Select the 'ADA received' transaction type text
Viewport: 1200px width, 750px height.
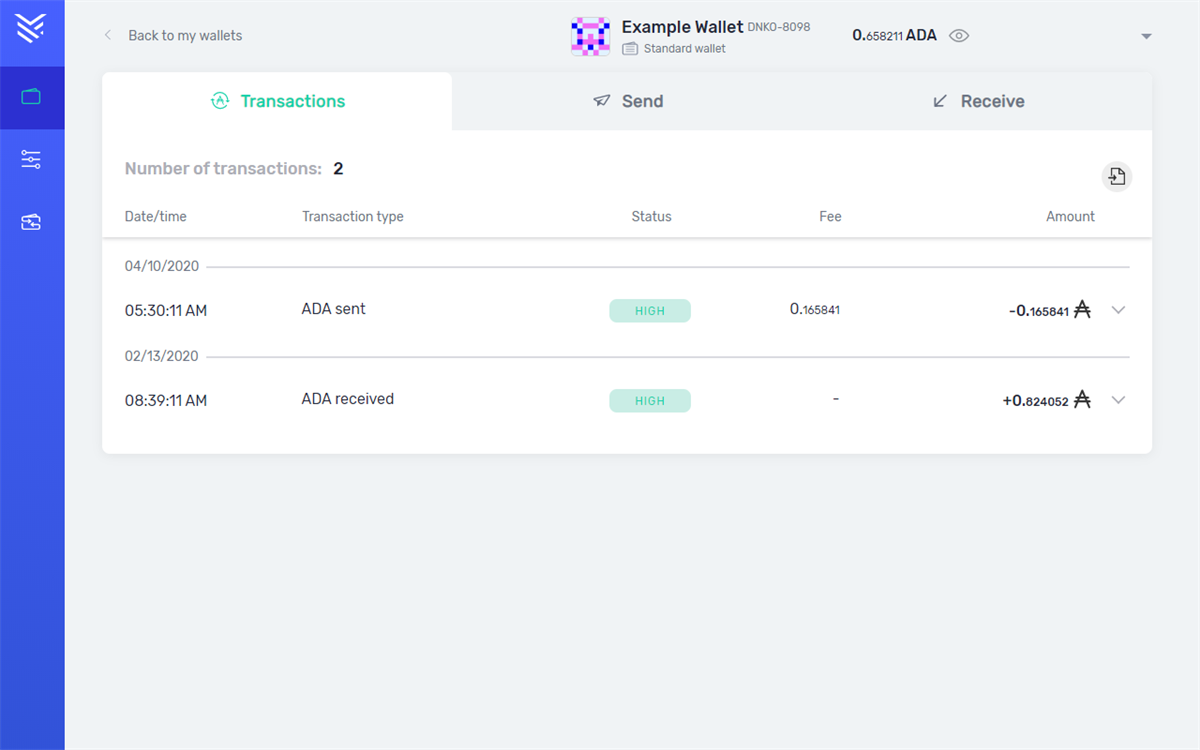[348, 399]
